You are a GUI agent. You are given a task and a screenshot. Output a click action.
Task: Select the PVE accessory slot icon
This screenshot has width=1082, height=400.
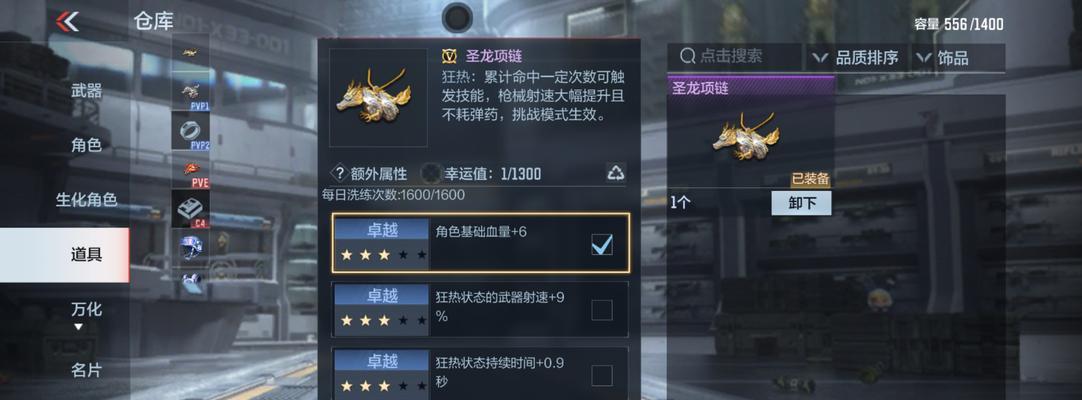190,170
